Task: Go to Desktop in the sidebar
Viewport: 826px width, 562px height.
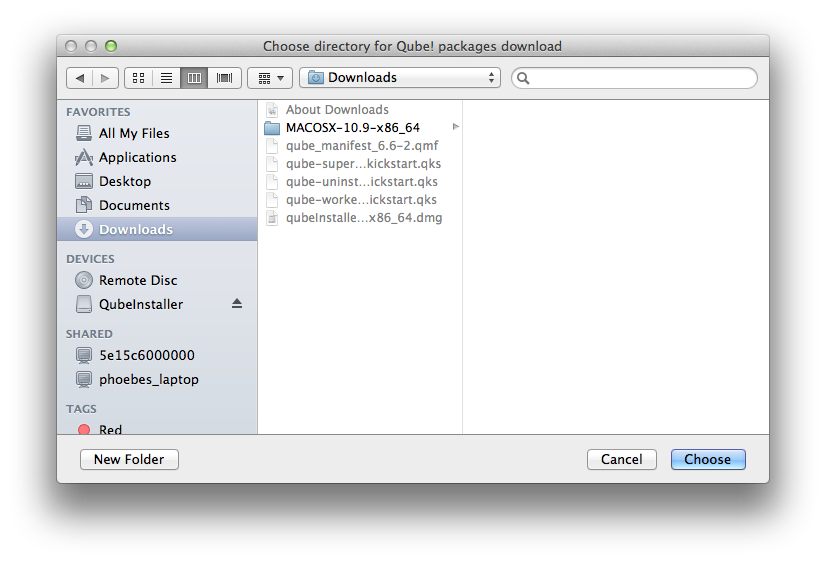Action: [x=125, y=181]
